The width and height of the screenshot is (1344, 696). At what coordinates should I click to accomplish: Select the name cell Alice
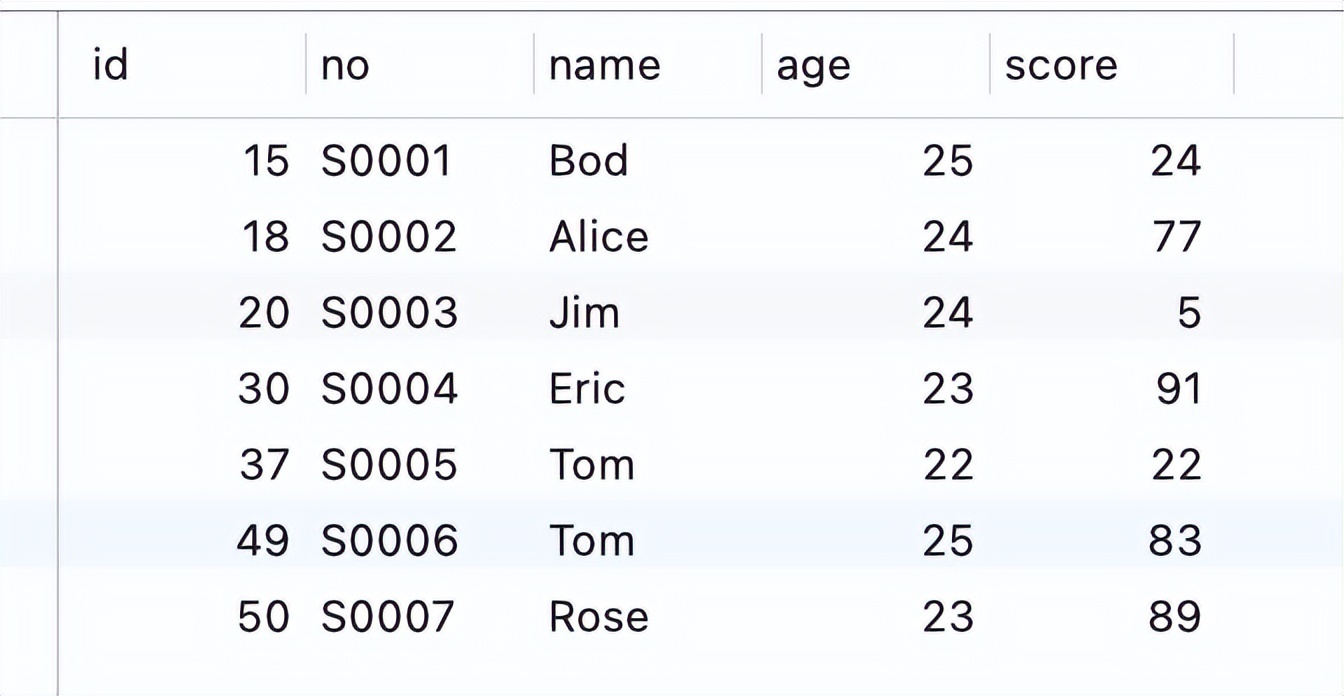point(598,237)
